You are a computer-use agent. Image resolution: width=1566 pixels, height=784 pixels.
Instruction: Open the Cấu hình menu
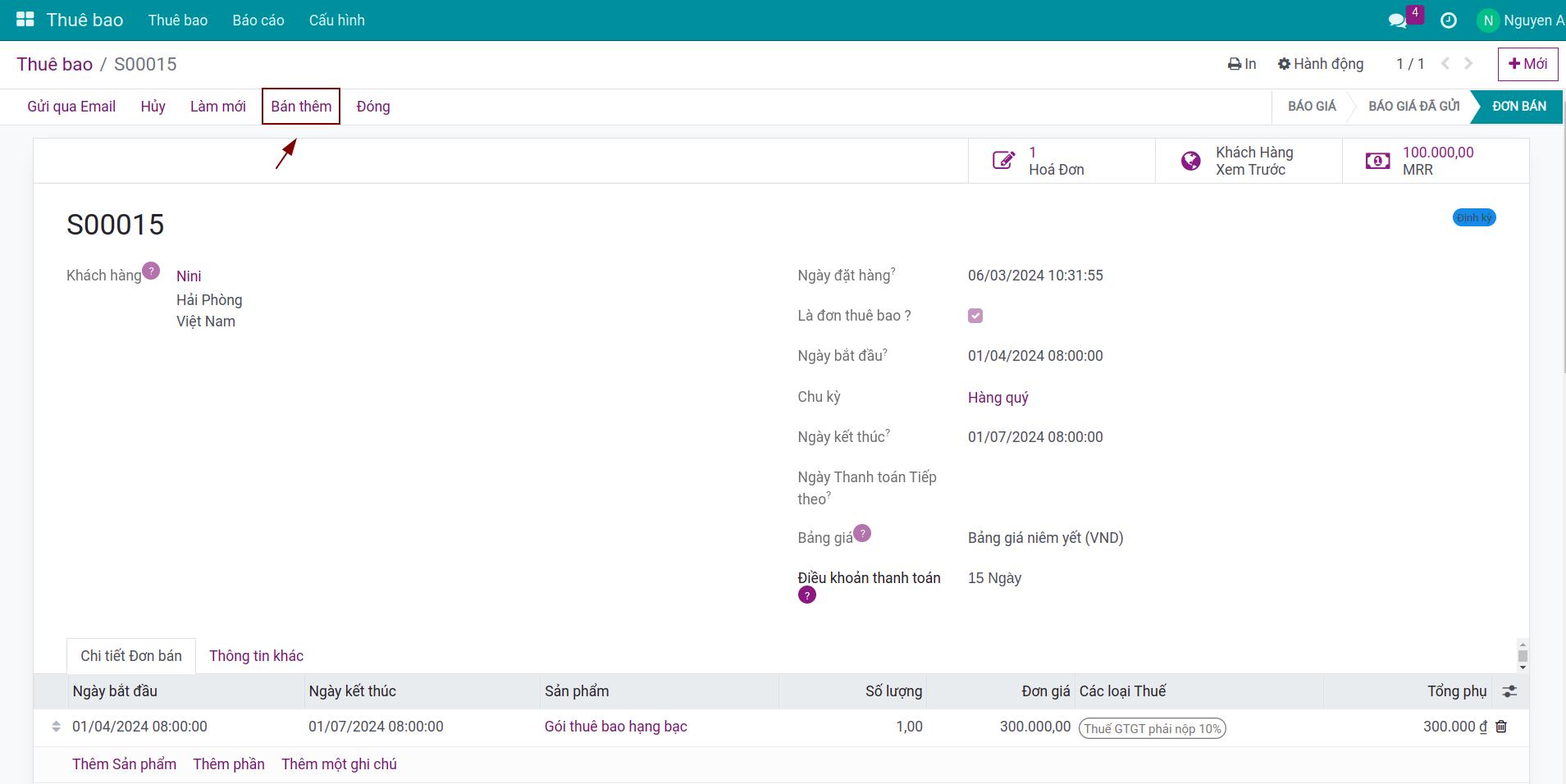(x=336, y=21)
